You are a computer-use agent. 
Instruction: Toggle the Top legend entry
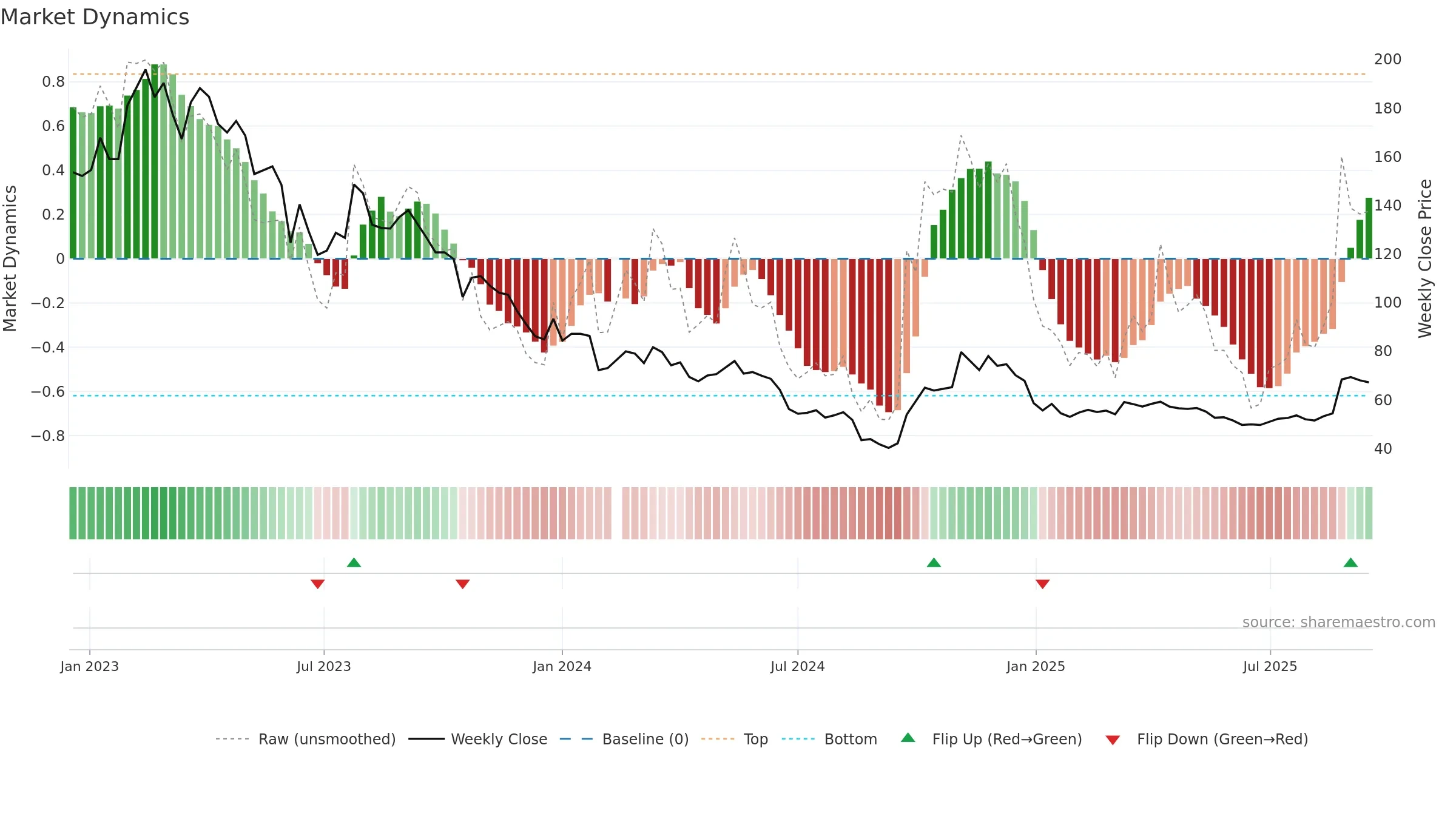coord(735,739)
